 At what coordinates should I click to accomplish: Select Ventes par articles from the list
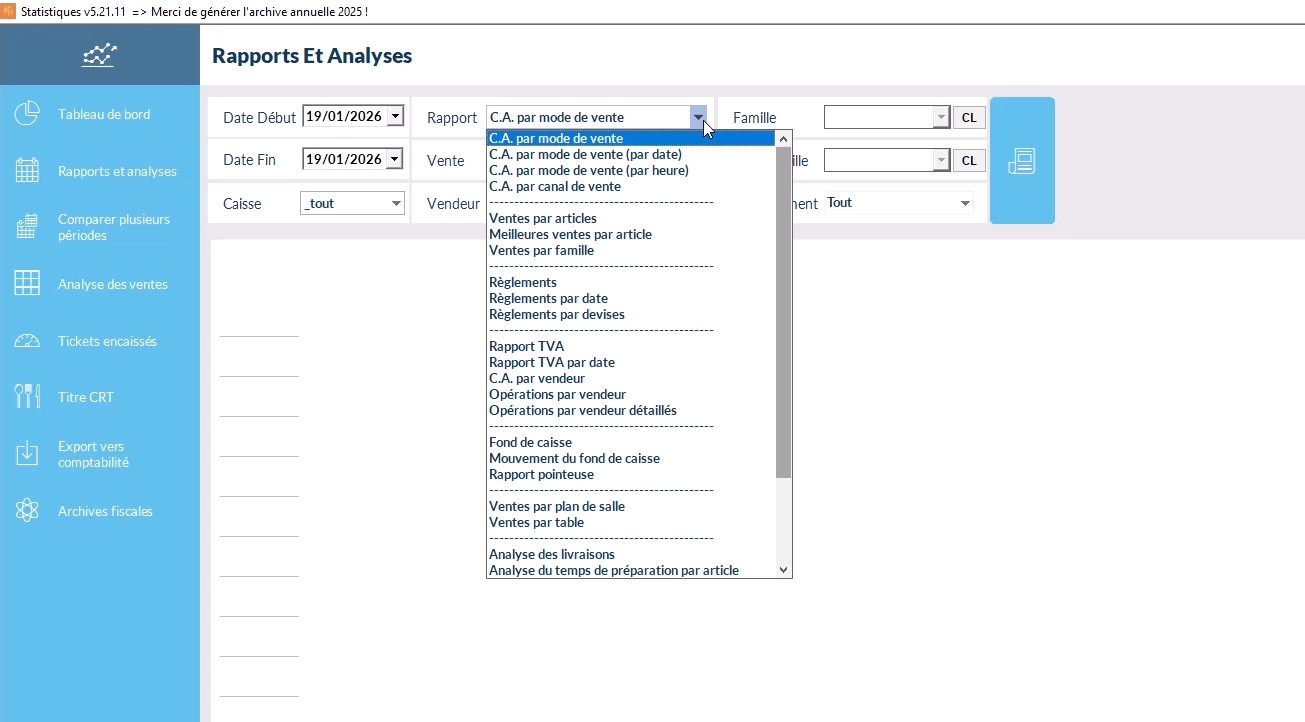[543, 218]
